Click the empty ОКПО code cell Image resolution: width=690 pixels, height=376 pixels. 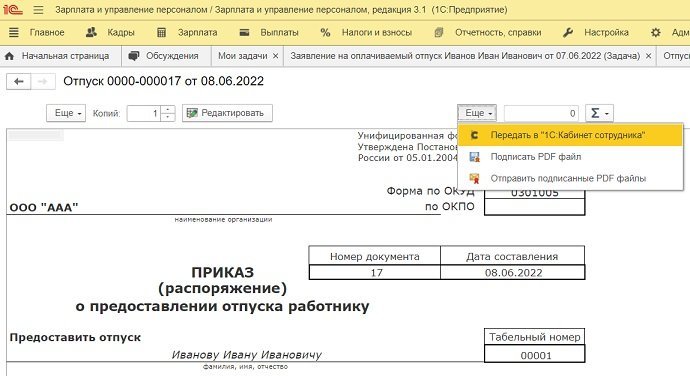point(535,206)
